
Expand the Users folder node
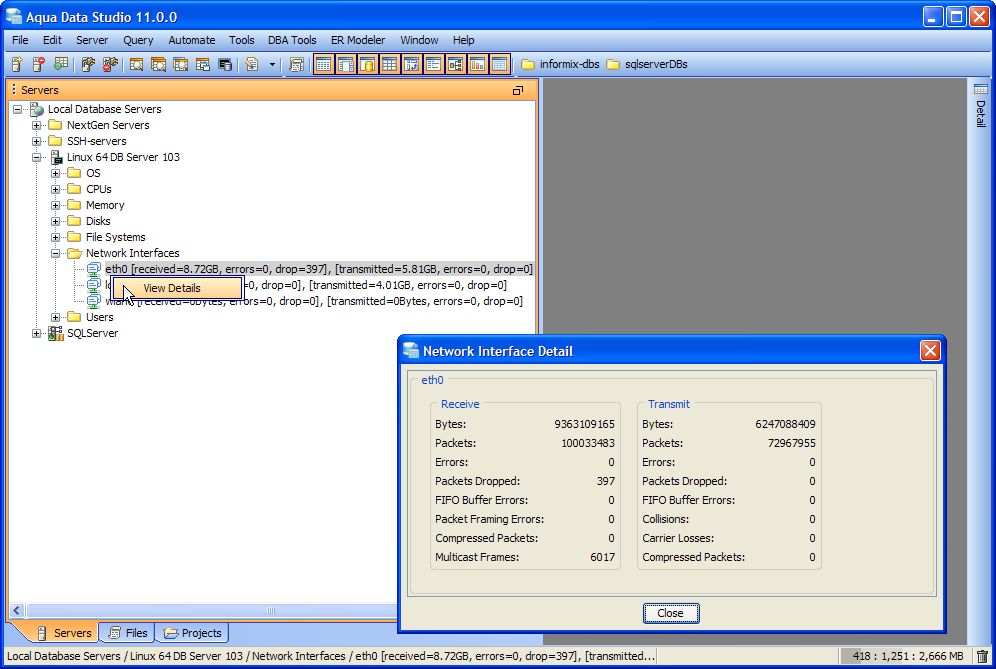point(56,317)
